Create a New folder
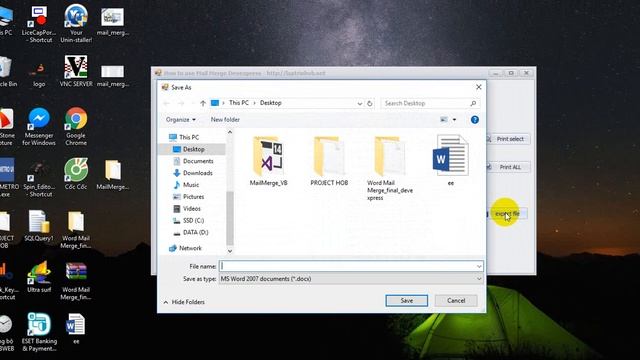This screenshot has height=360, width=640. click(x=225, y=120)
